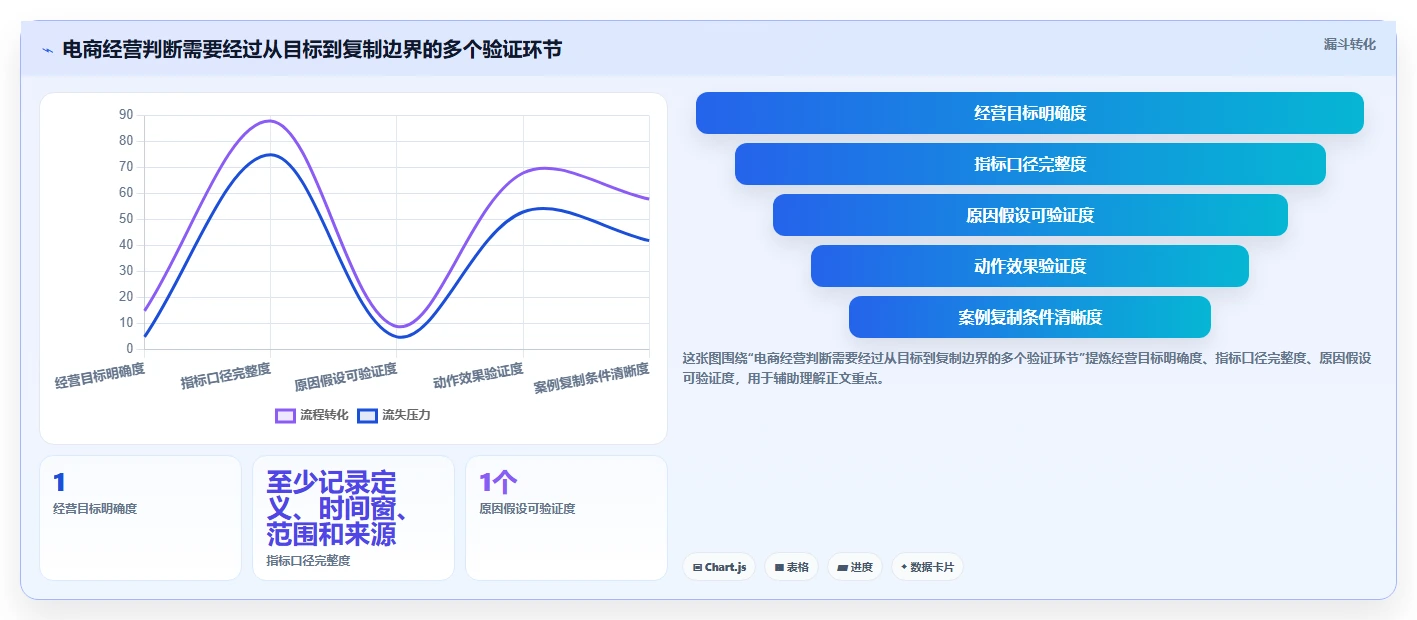
Task: Click the description paragraph below the funnel
Action: (x=1028, y=368)
